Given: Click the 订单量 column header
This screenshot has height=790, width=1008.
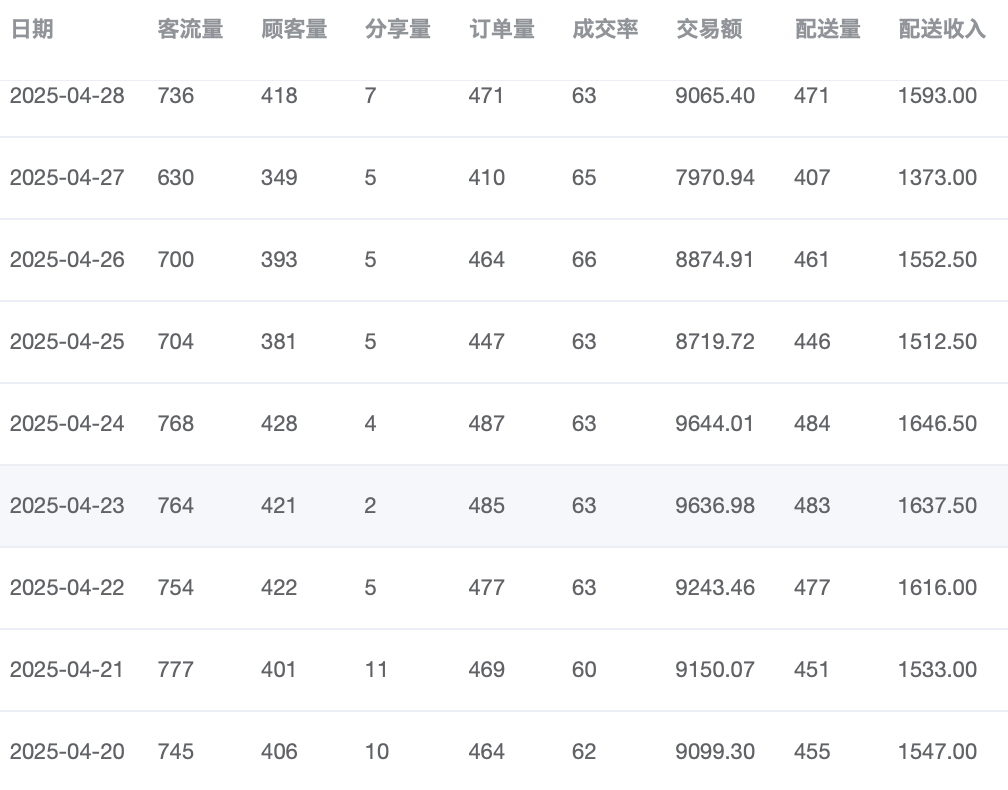Looking at the screenshot, I should point(502,30).
